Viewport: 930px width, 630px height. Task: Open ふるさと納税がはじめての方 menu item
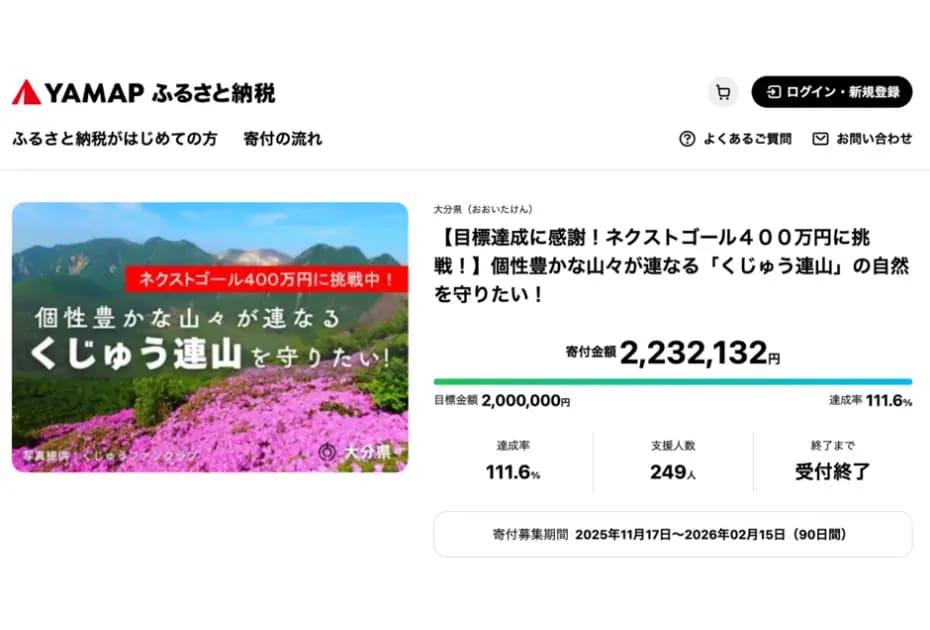coord(114,139)
